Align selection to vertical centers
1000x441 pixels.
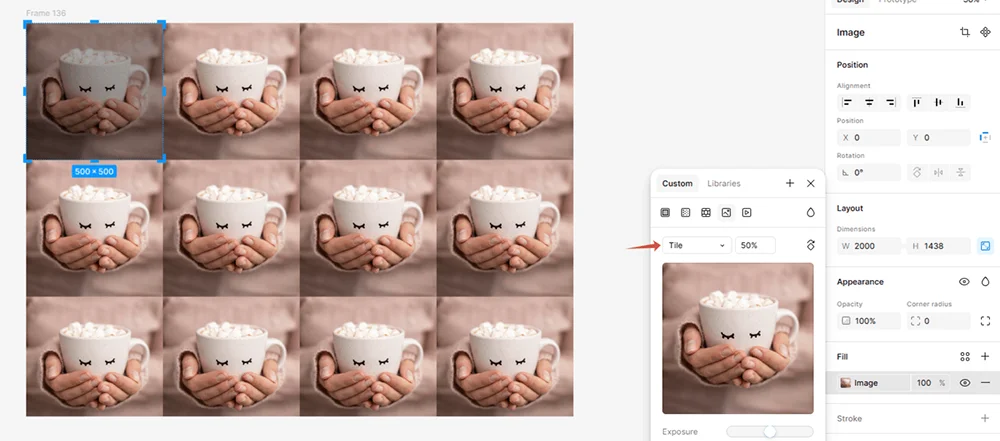tap(938, 102)
